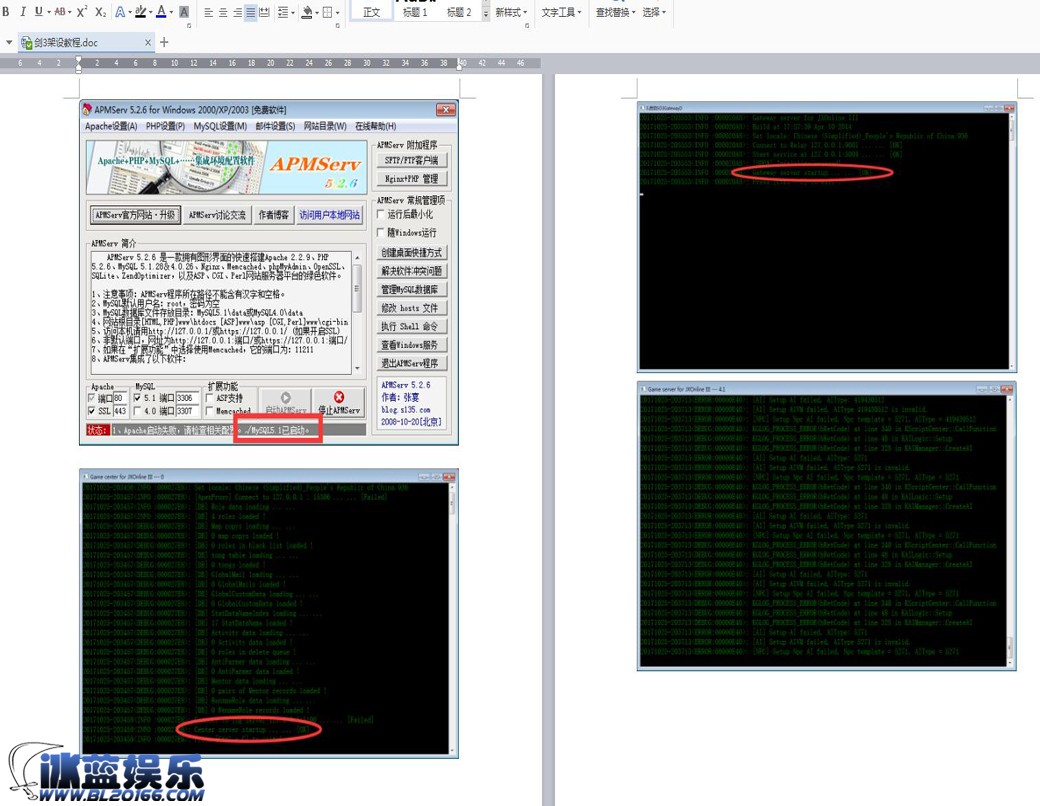This screenshot has width=1040, height=806.
Task: Open the 文字工具 dropdown
Action: [561, 12]
